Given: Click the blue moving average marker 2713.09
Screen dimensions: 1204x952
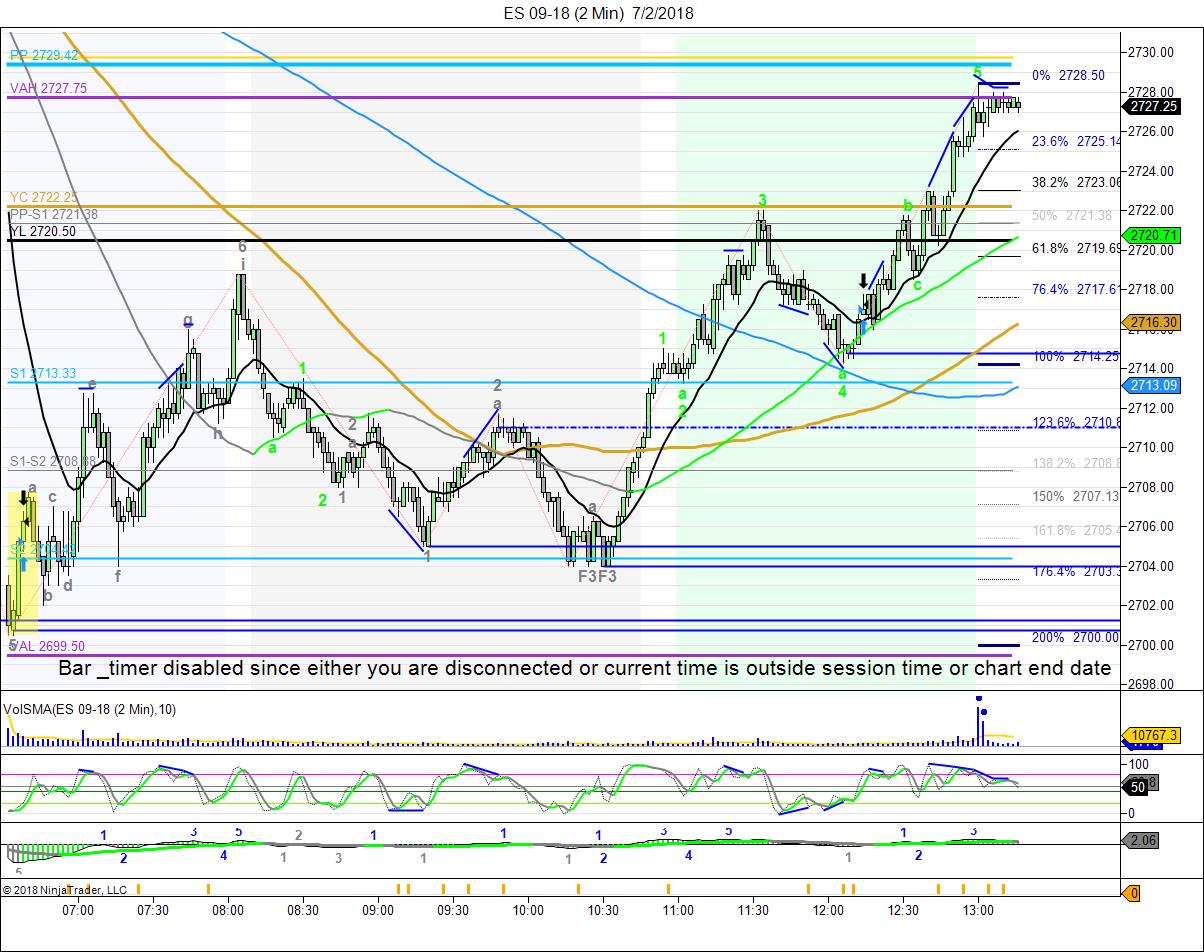Looking at the screenshot, I should tap(1151, 386).
